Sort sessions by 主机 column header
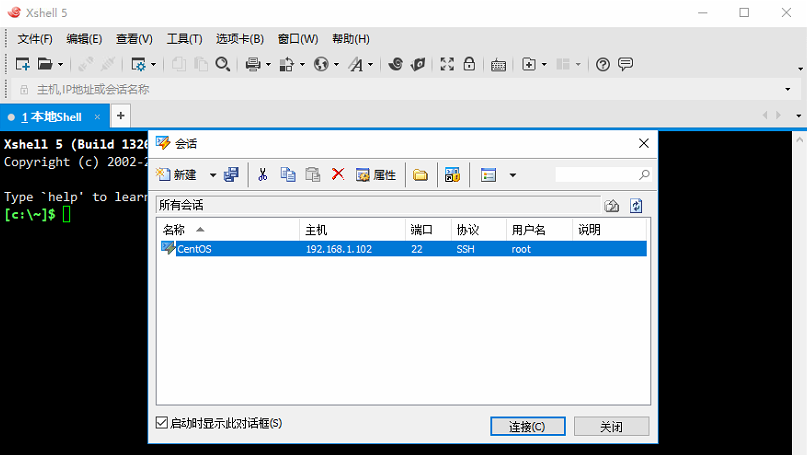The width and height of the screenshot is (807, 455). click(353, 230)
